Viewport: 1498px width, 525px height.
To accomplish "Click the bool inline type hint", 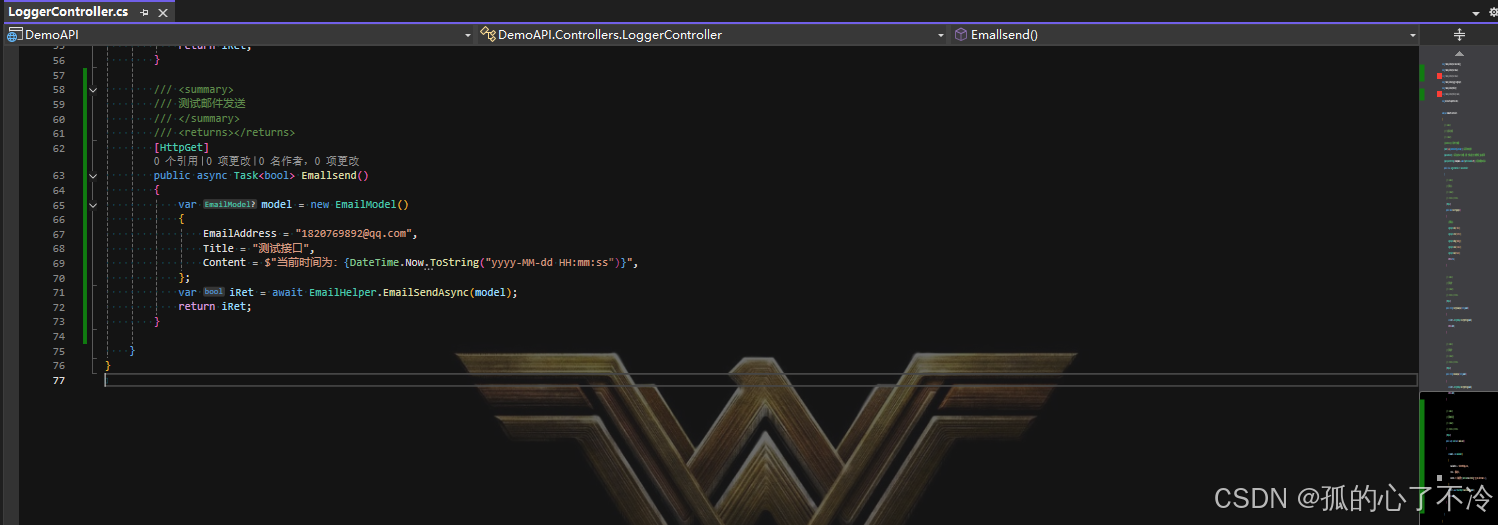I will tap(214, 292).
